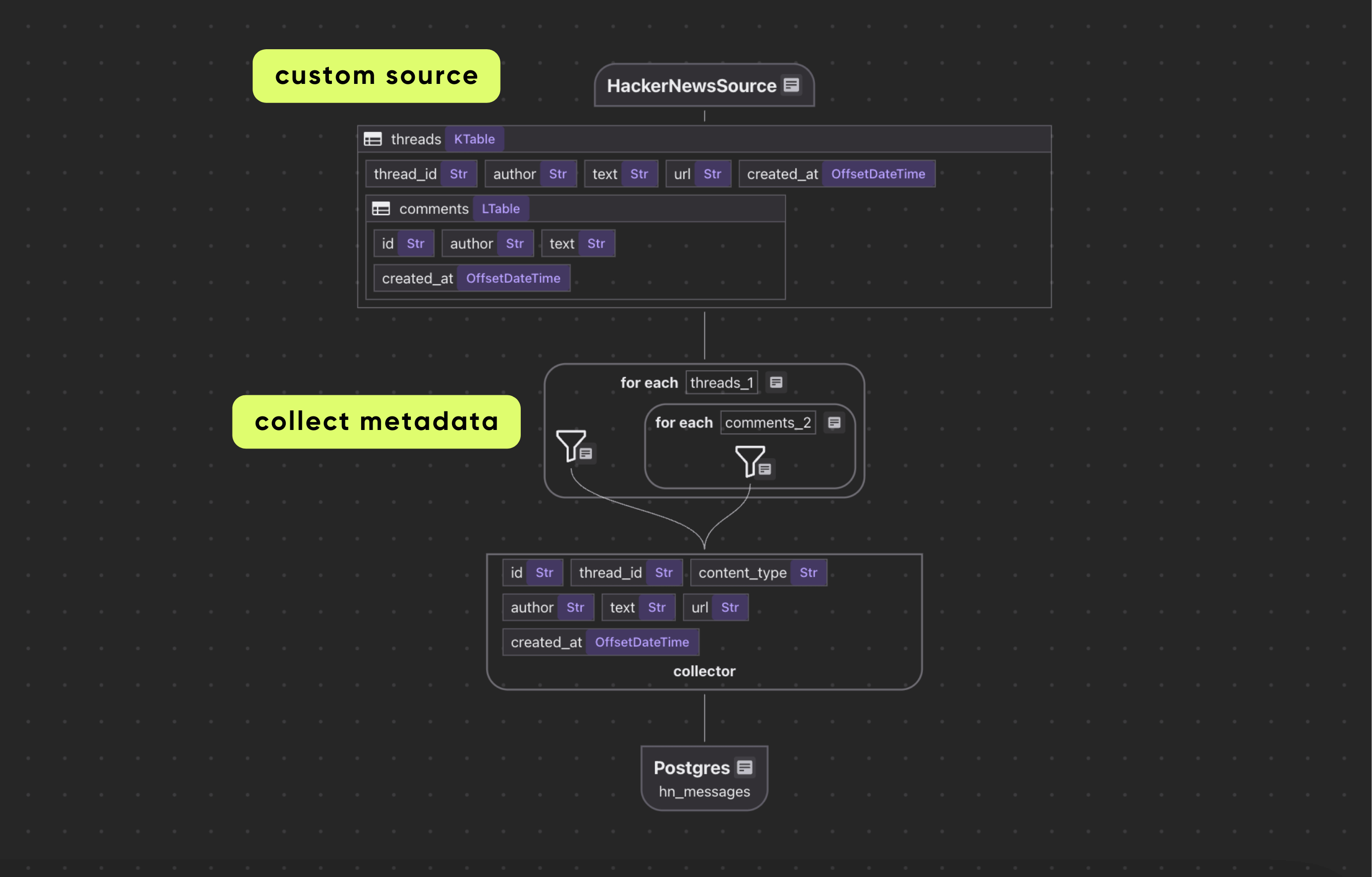Open the notes icon next to comments_2 loop

click(x=834, y=422)
